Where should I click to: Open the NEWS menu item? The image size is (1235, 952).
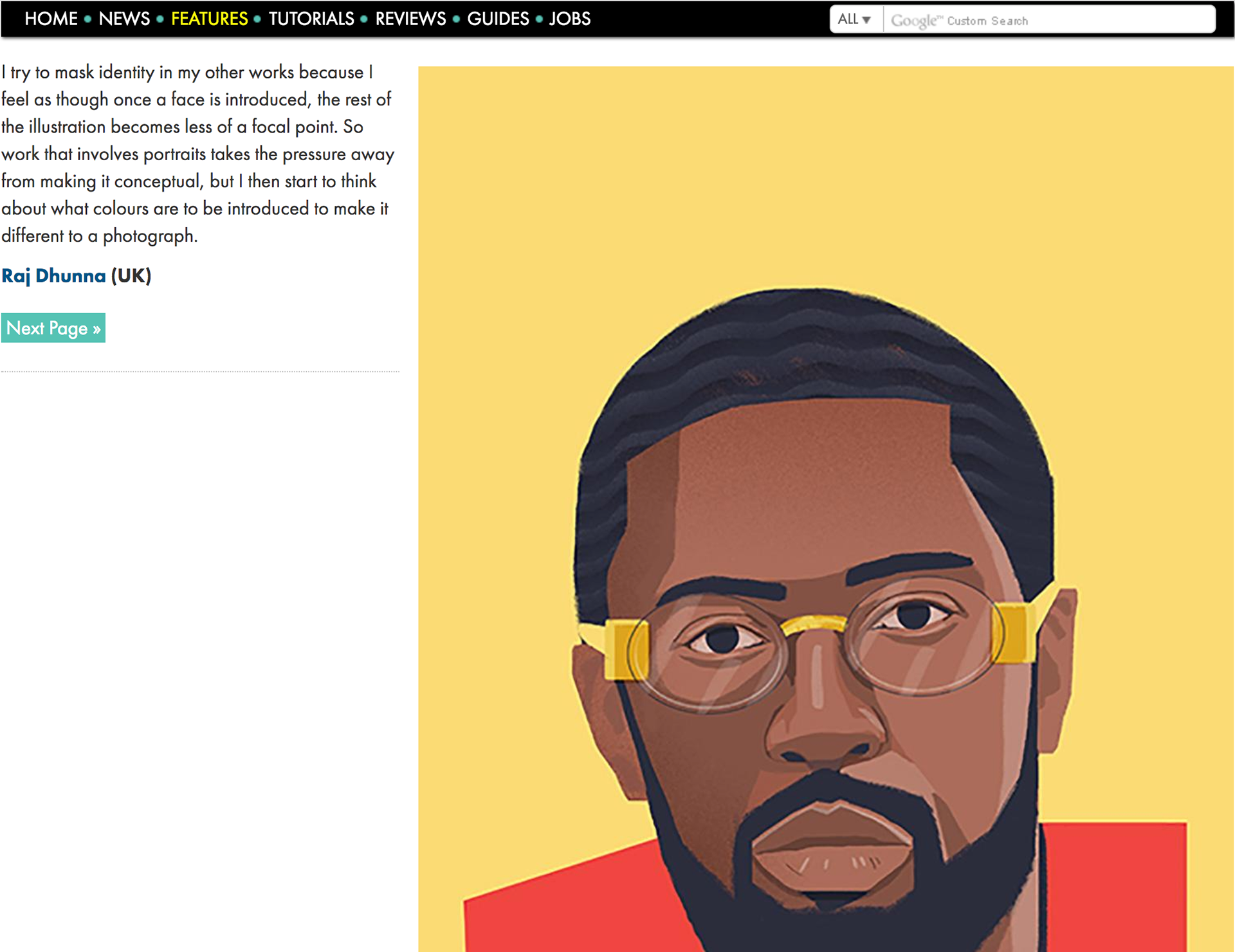(124, 19)
